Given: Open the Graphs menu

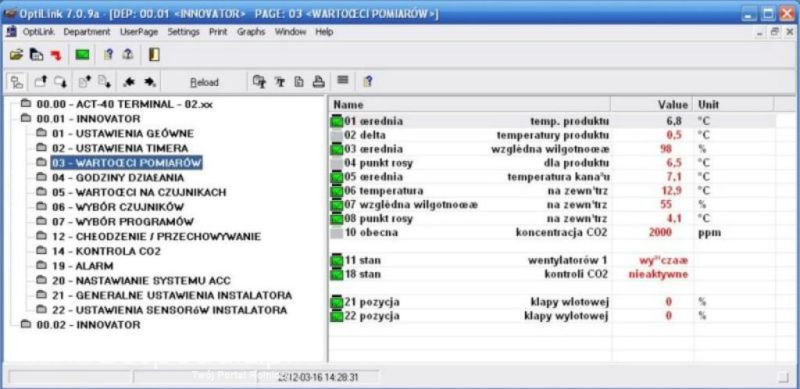Looking at the screenshot, I should coord(251,32).
